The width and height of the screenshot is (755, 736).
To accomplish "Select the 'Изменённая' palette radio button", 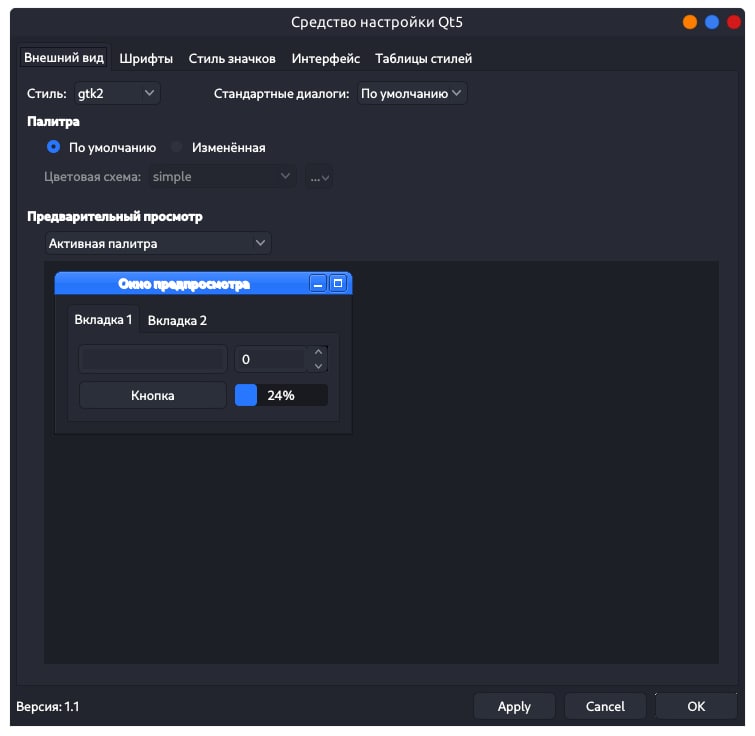I will point(177,147).
